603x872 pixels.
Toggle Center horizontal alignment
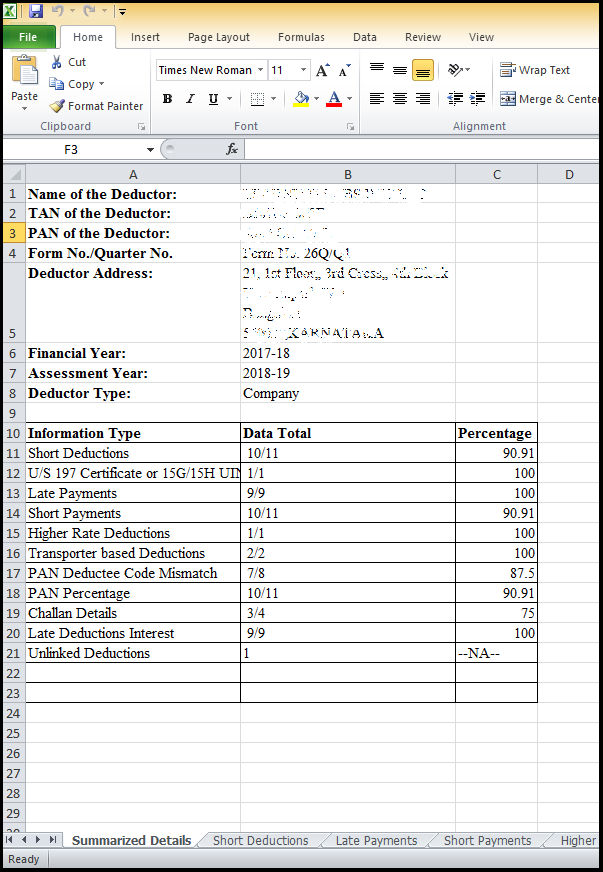399,99
